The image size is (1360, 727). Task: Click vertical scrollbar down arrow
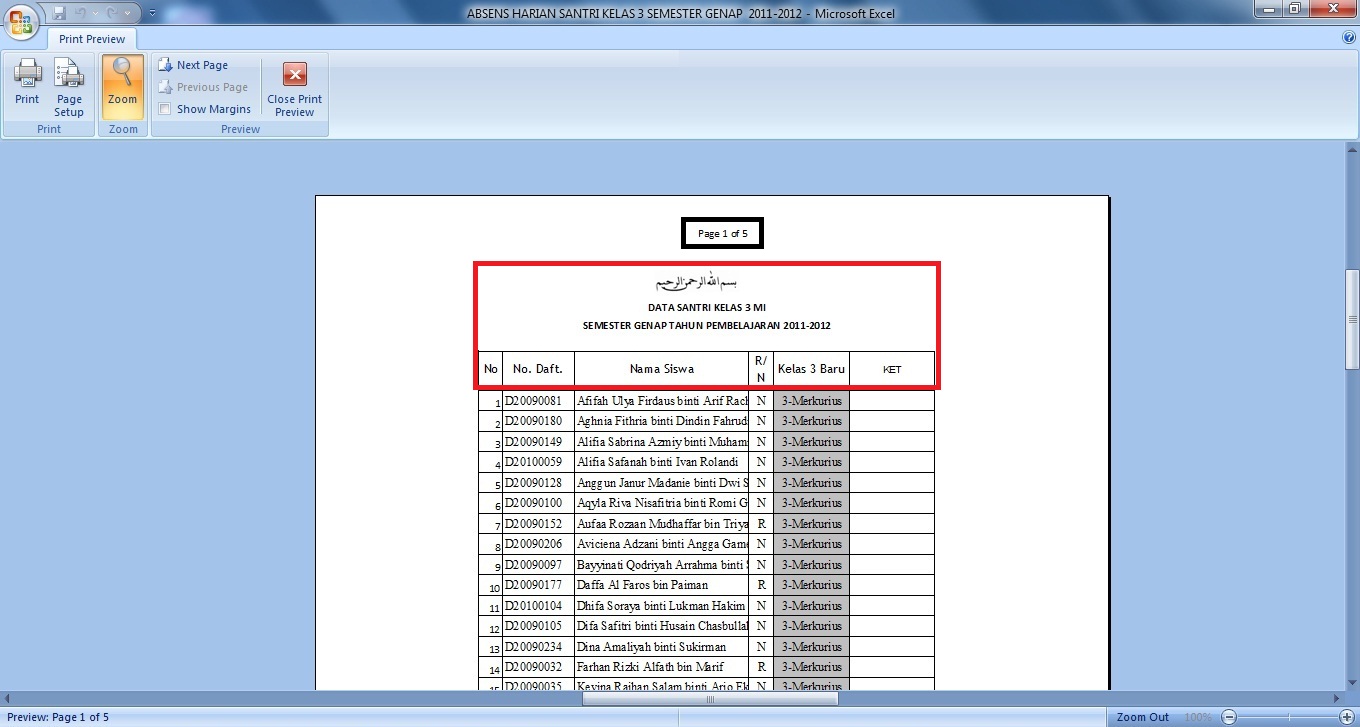click(x=1352, y=681)
